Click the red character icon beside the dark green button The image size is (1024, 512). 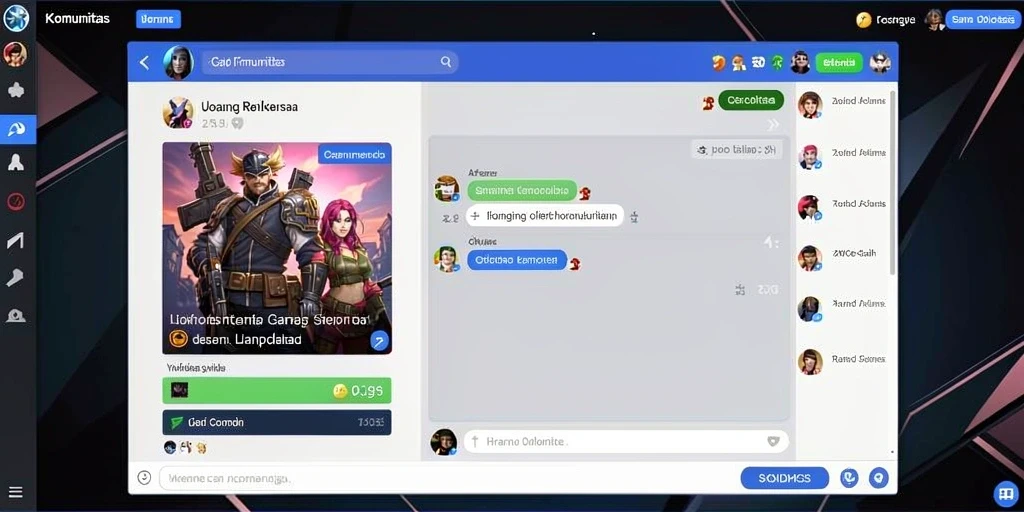click(x=708, y=103)
